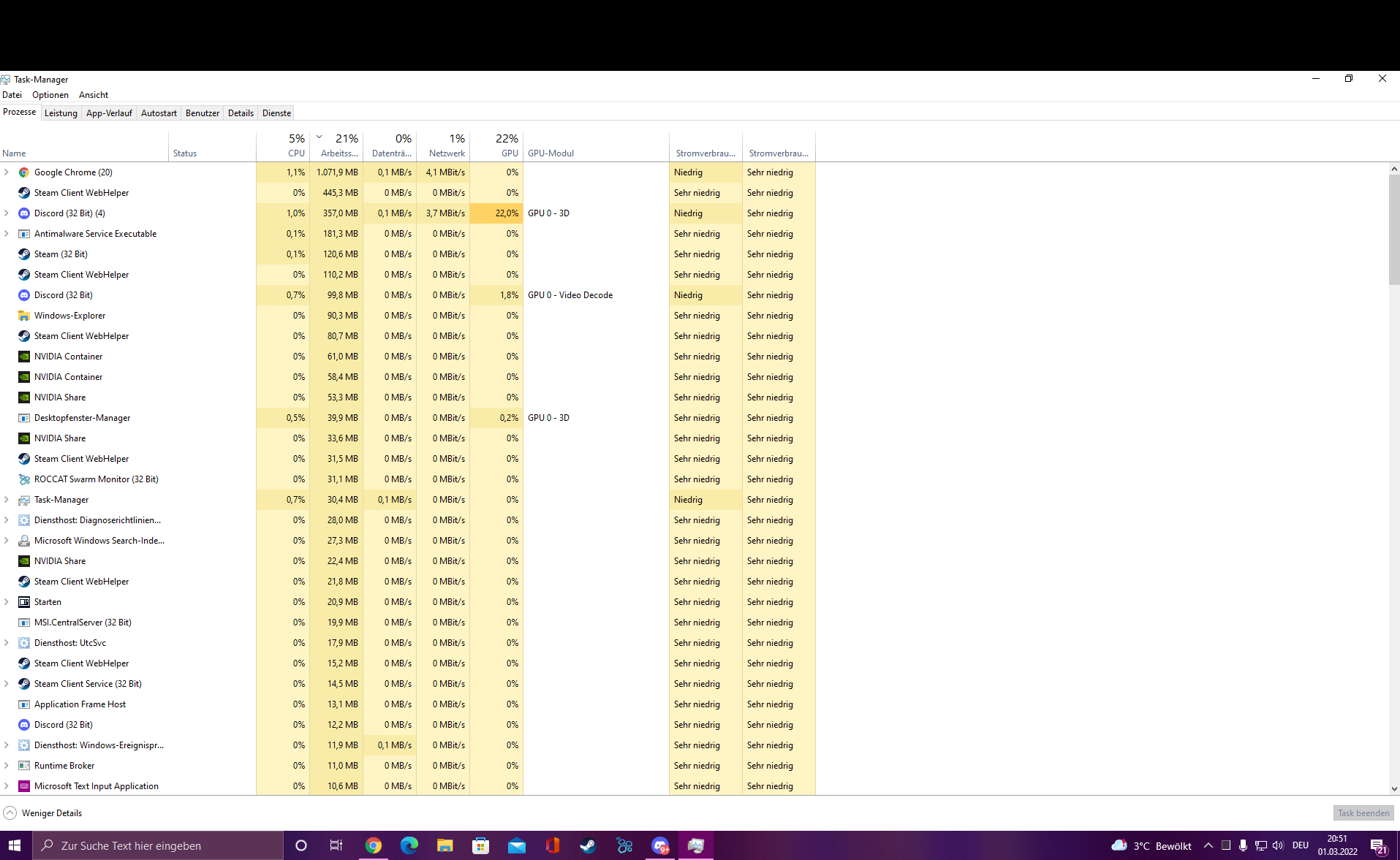Switch to the Benutzer tab
Viewport: 1400px width, 860px height.
coord(203,113)
